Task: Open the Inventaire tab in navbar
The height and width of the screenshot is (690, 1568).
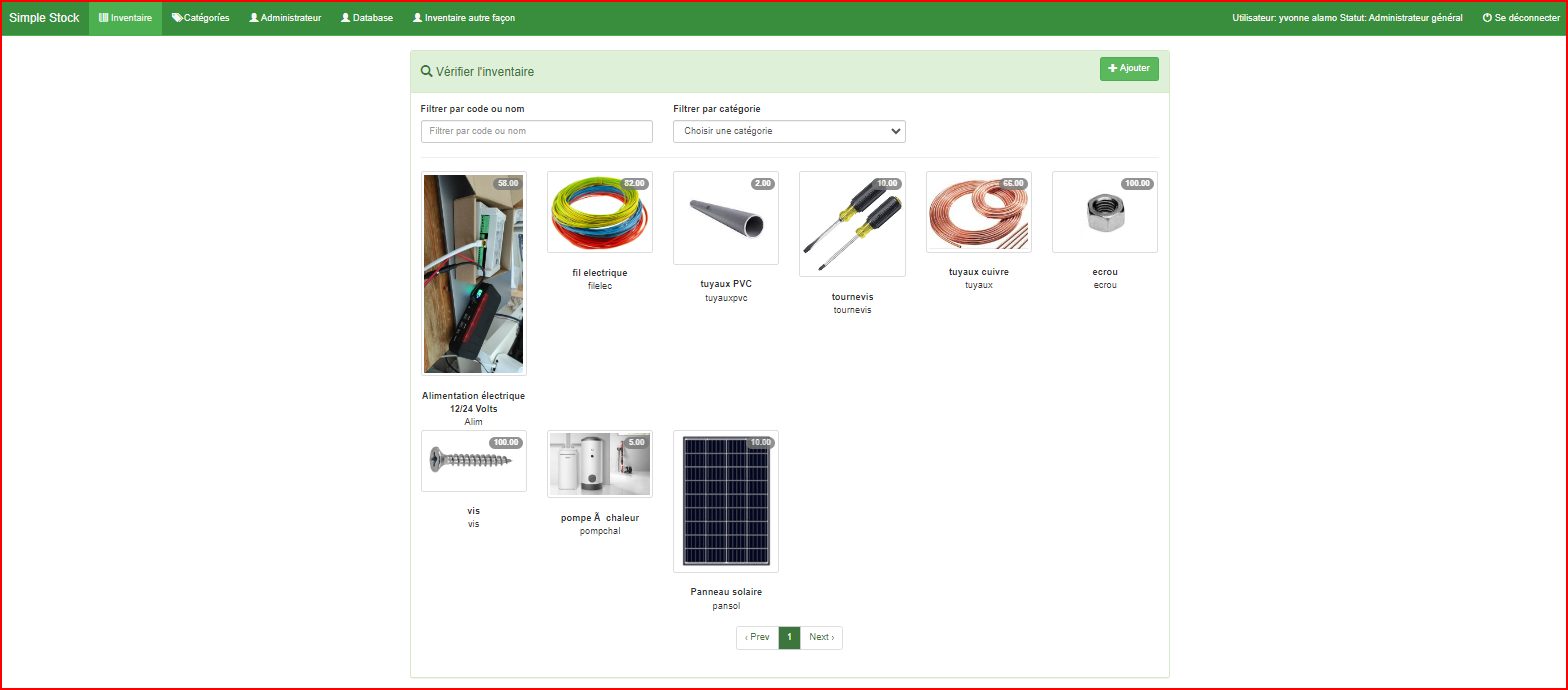Action: 125,18
